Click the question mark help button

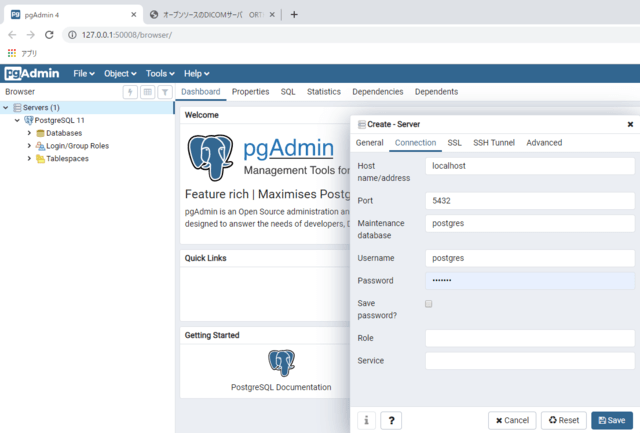(x=391, y=421)
